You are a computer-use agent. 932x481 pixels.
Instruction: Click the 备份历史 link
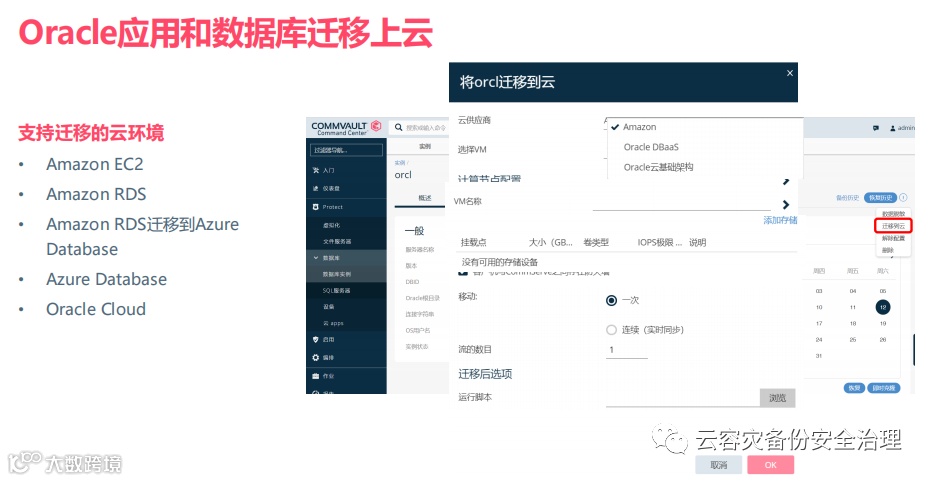click(x=848, y=197)
